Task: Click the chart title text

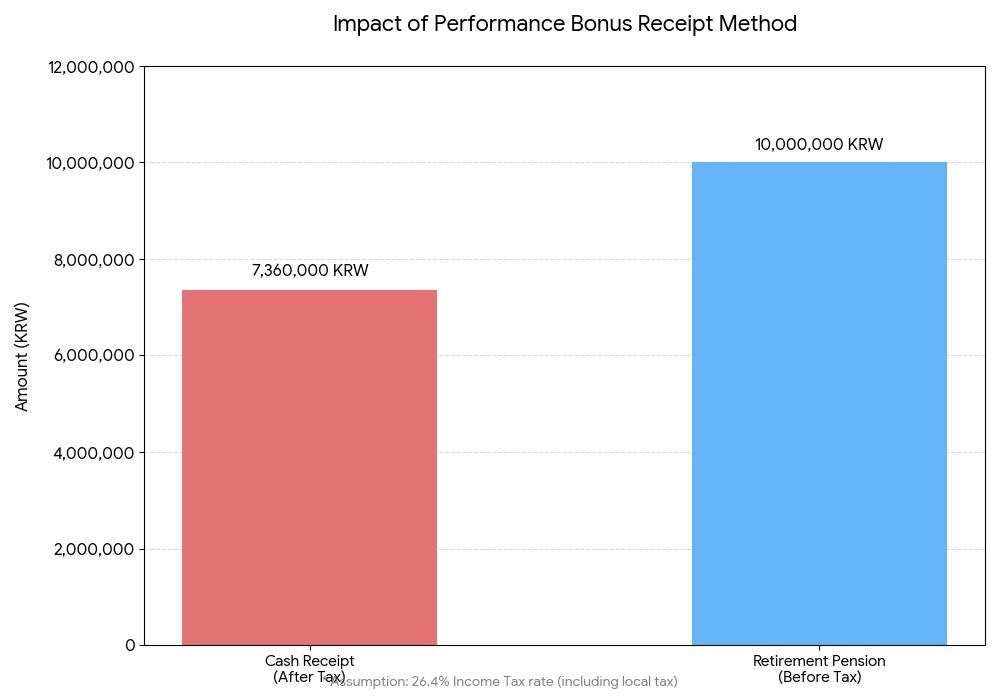Action: pos(565,24)
